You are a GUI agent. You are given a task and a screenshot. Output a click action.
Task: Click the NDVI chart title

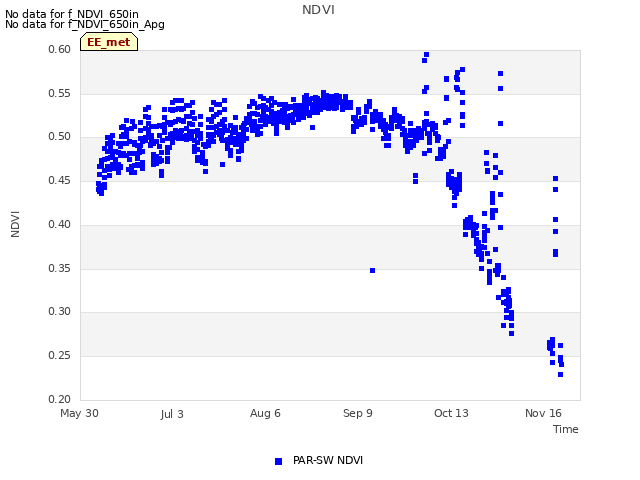[x=318, y=9]
